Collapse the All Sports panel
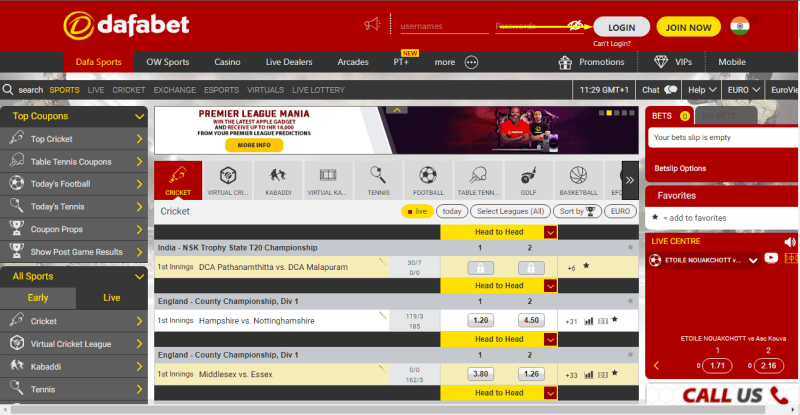800x415 pixels. coord(139,277)
